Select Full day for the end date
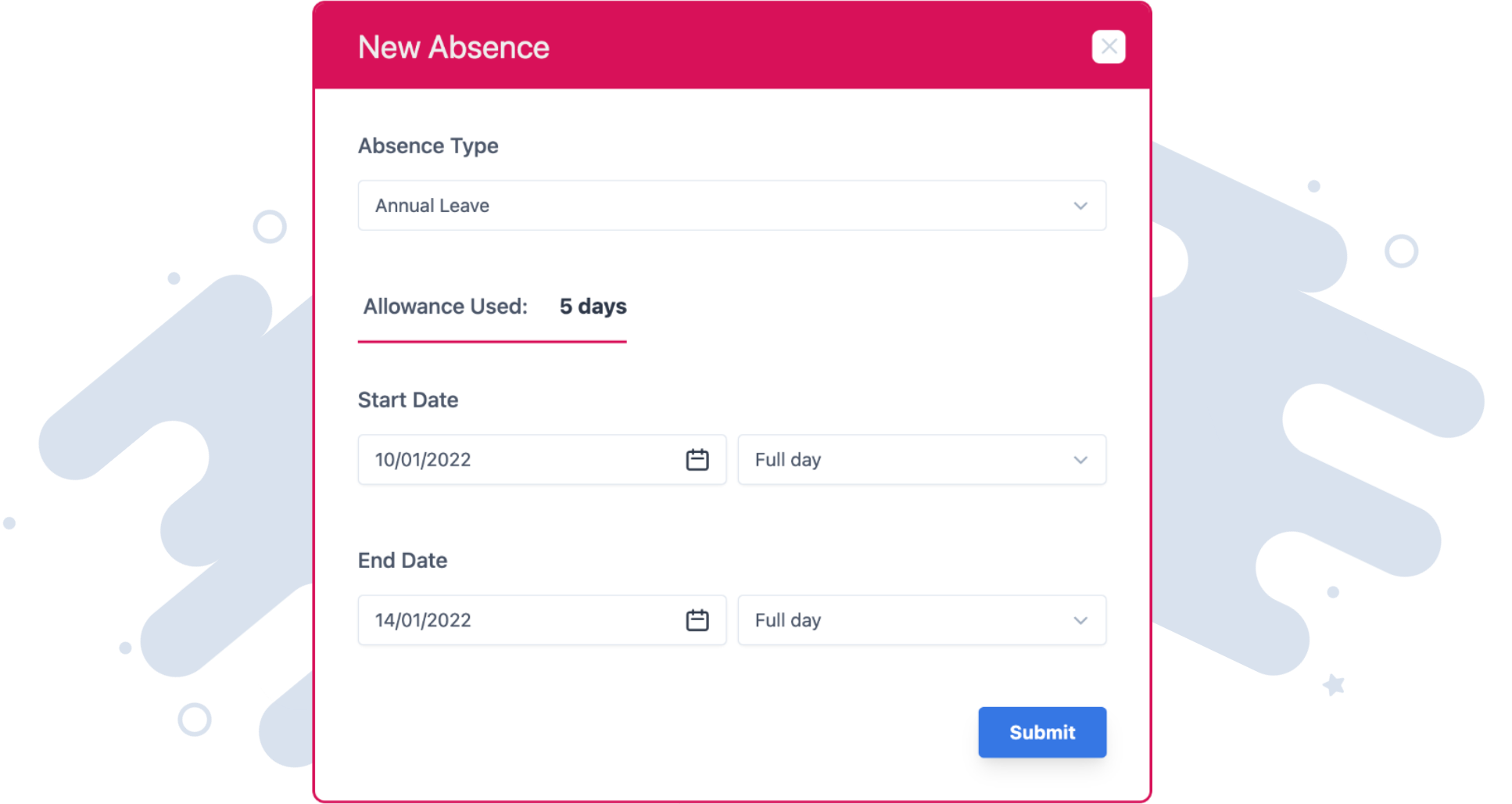Screen dimensions: 1512x804 pyautogui.click(x=787, y=620)
